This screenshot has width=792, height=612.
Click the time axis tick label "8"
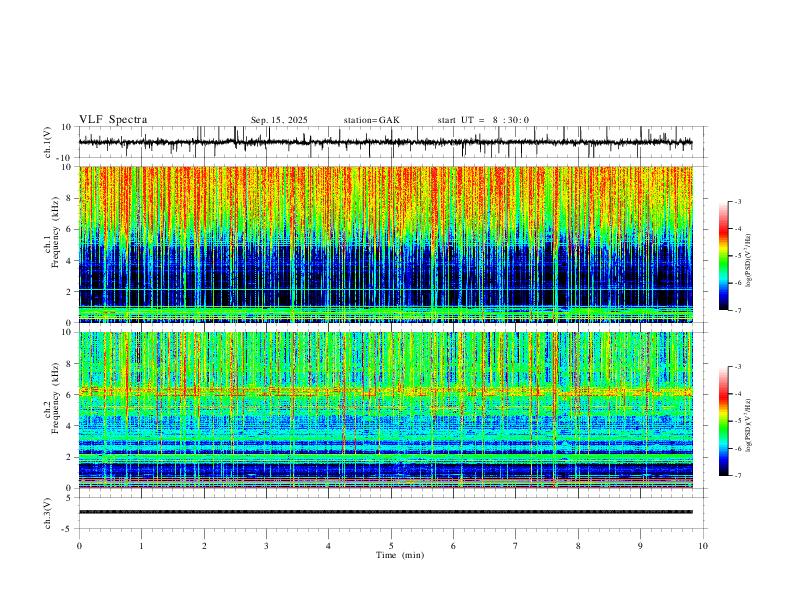[x=578, y=546]
